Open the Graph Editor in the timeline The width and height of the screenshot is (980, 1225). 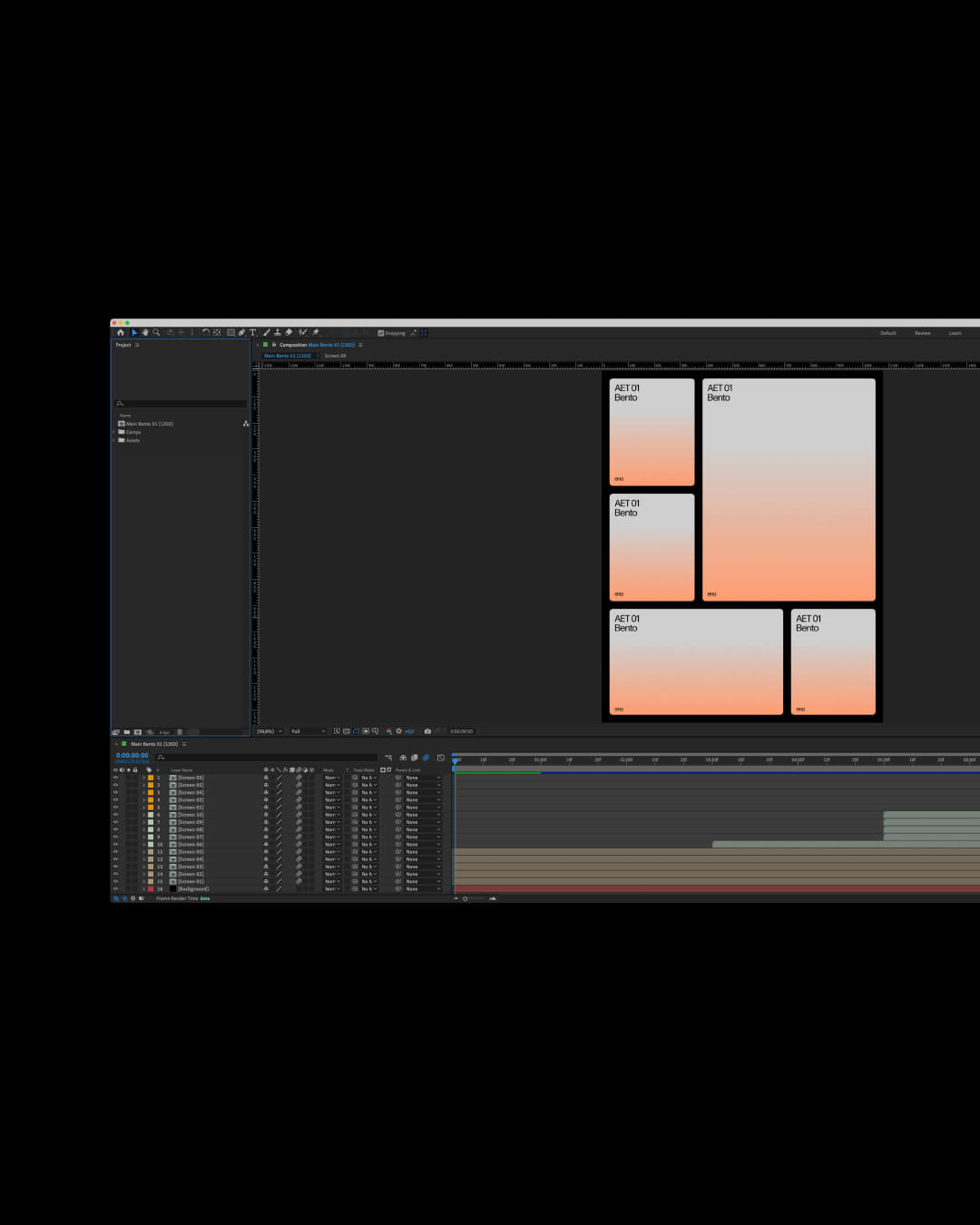[441, 758]
